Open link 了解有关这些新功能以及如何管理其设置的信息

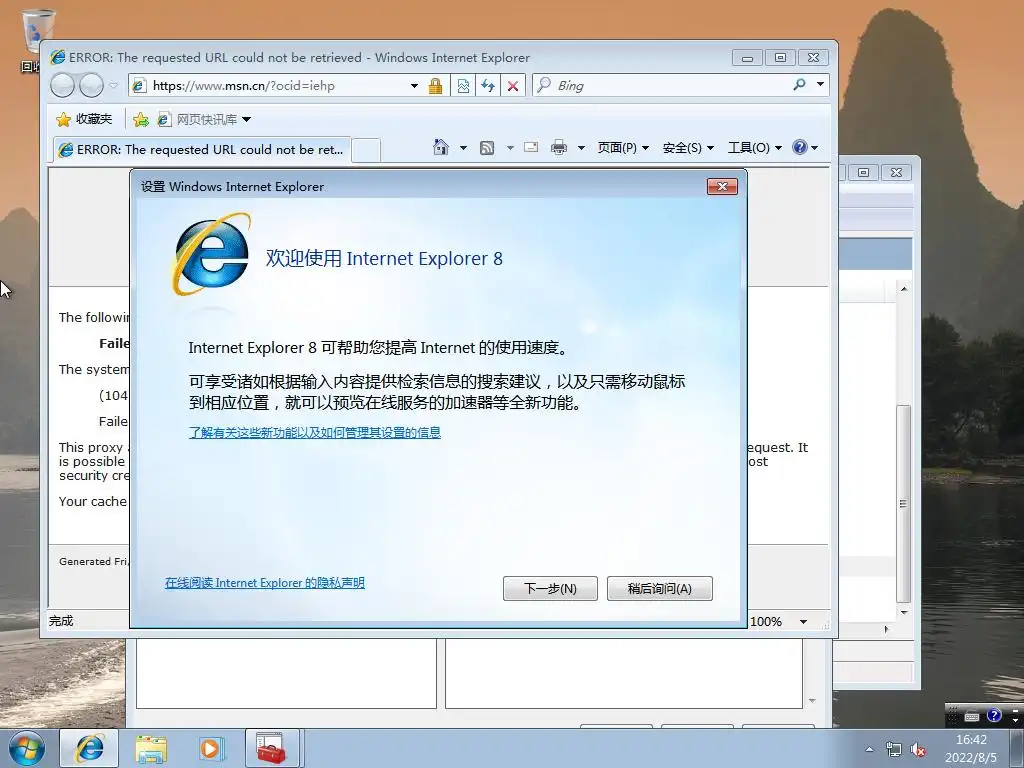tap(315, 432)
